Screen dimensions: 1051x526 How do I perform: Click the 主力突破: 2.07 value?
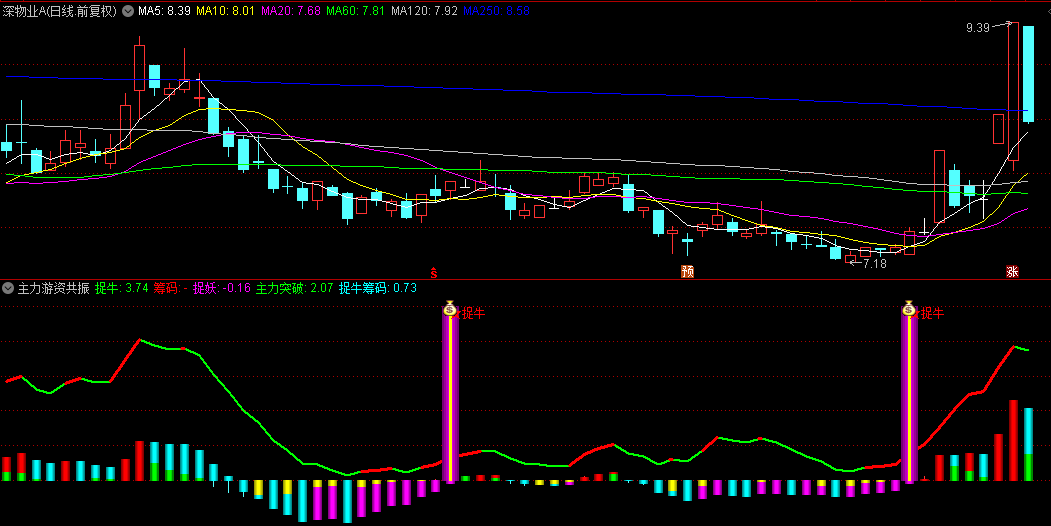pyautogui.click(x=294, y=289)
